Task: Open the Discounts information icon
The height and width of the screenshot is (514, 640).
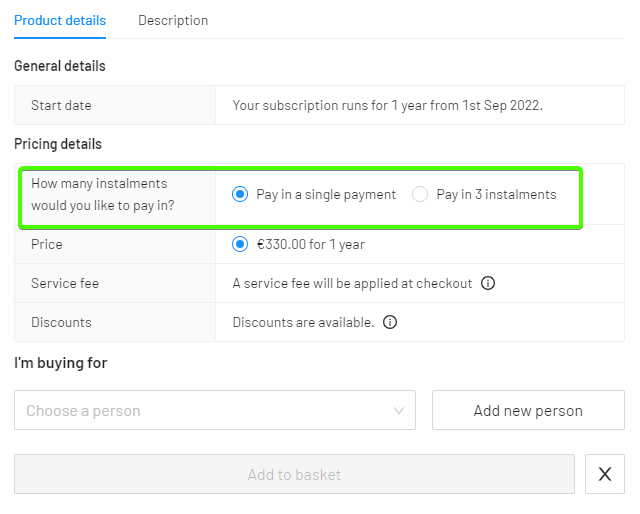Action: [x=390, y=322]
